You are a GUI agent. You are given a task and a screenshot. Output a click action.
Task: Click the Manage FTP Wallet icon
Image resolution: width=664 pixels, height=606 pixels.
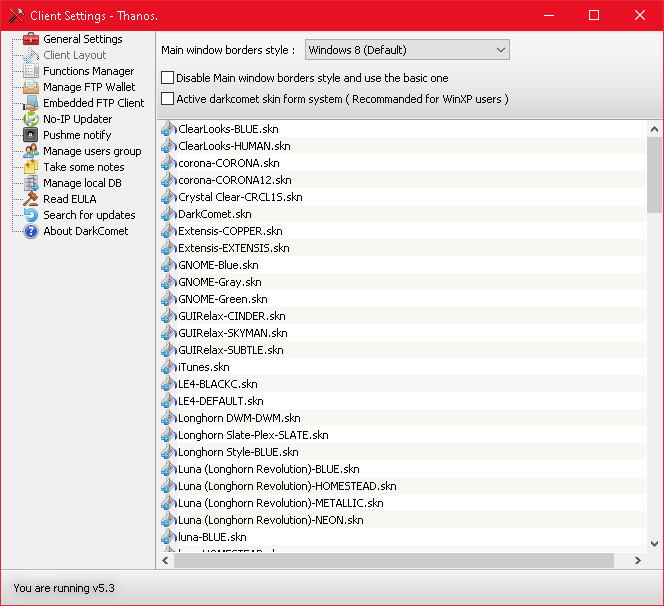pos(31,87)
